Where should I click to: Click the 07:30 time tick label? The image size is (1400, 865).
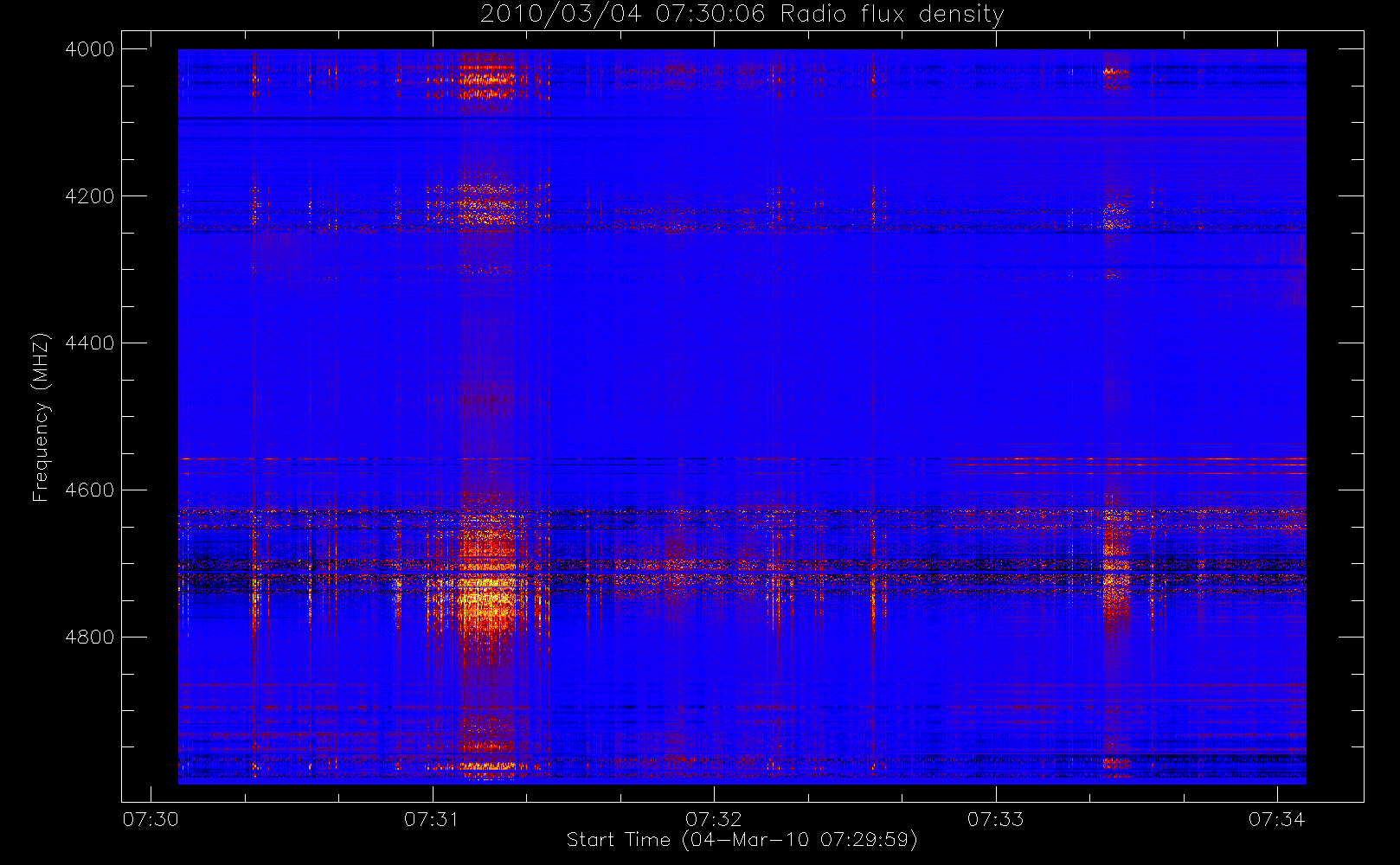(x=151, y=819)
